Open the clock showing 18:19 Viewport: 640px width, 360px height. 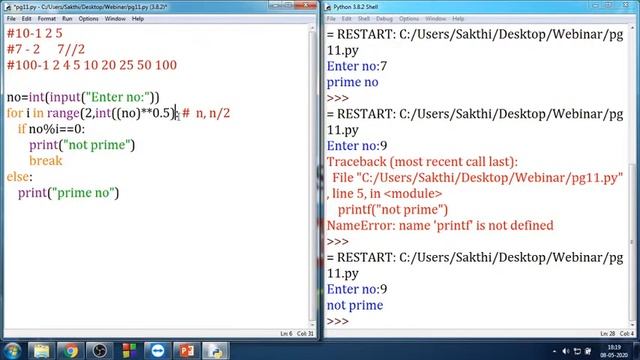coord(614,348)
